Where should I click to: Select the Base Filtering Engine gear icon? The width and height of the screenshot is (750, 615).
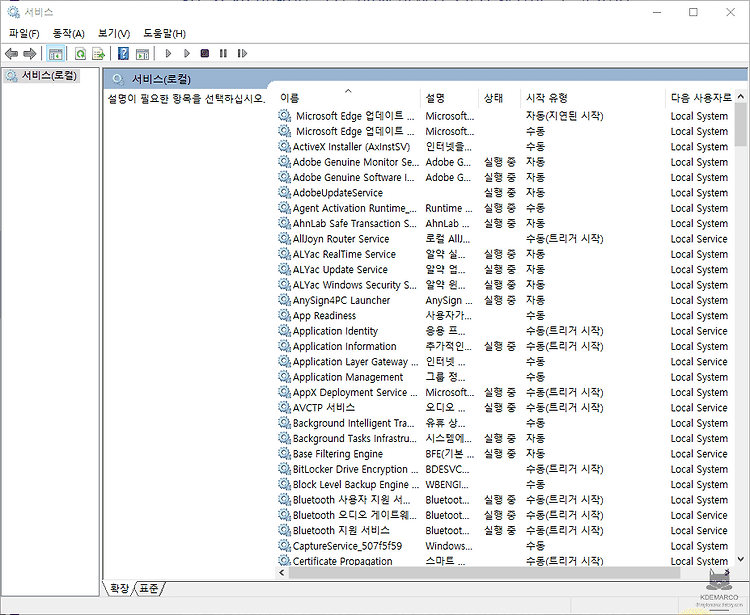click(x=285, y=453)
